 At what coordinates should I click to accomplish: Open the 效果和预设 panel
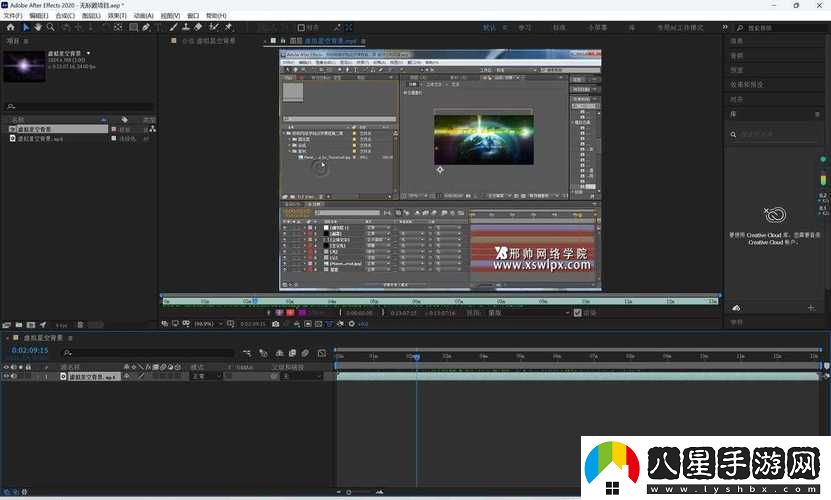pos(746,84)
